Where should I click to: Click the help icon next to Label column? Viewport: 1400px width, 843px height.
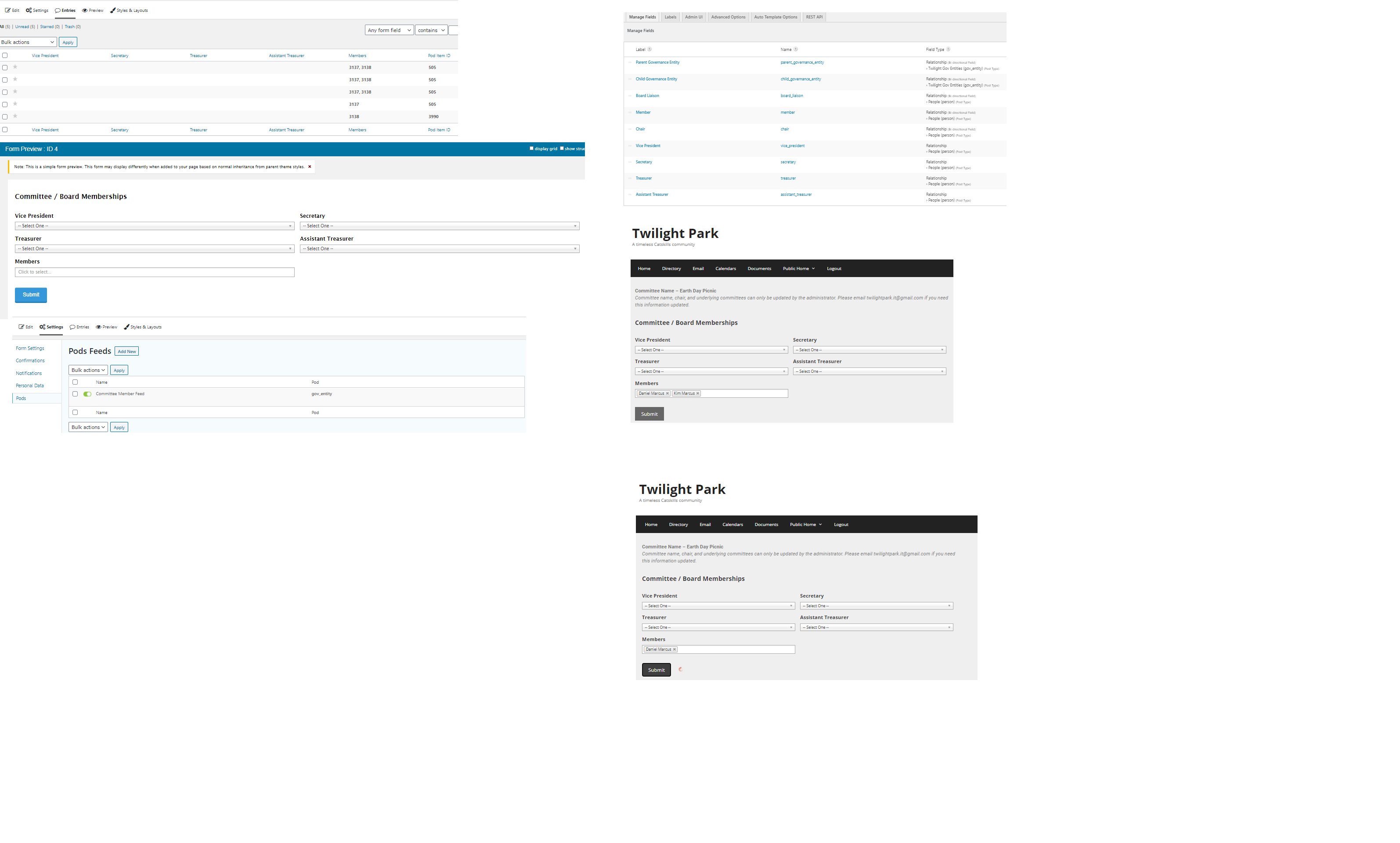[x=649, y=50]
